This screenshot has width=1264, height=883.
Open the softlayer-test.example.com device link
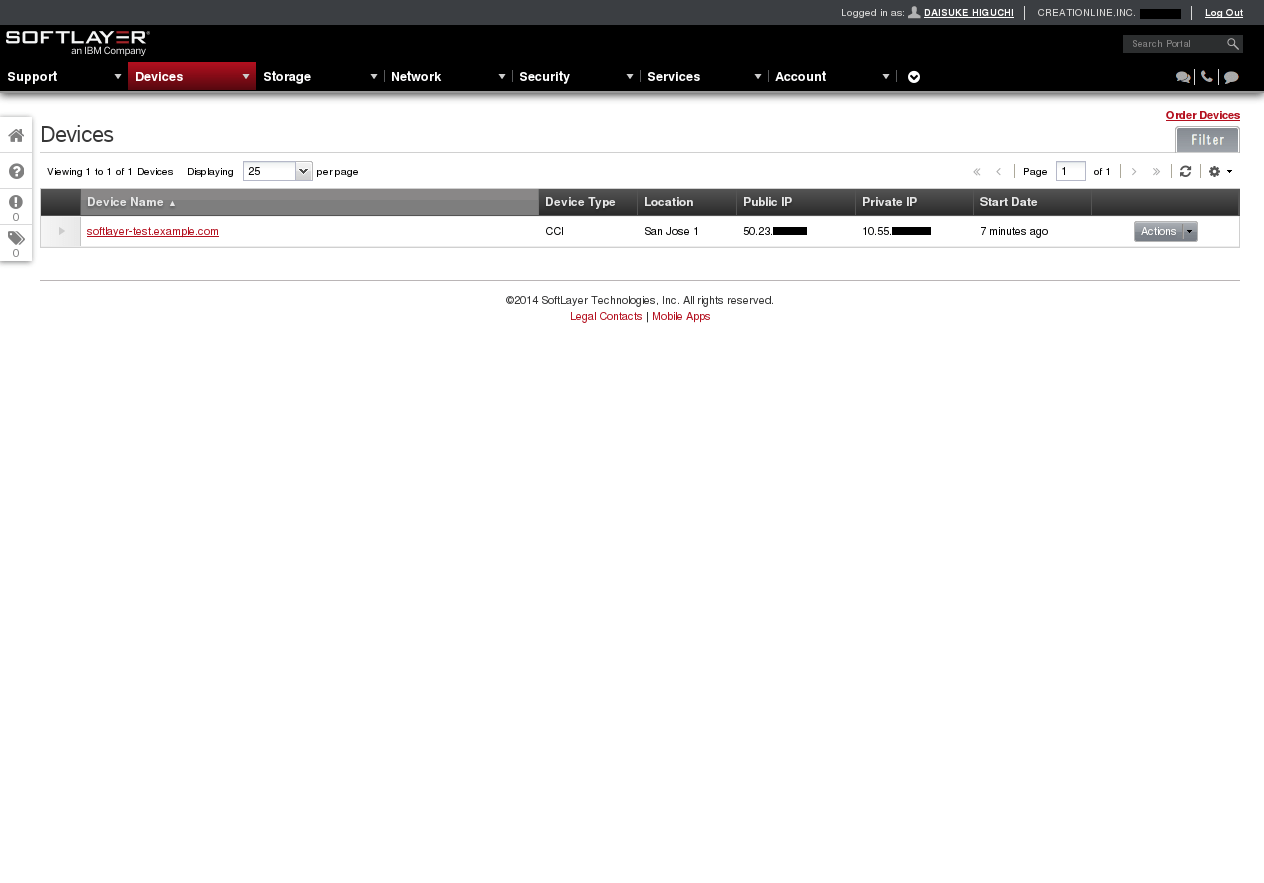[153, 231]
